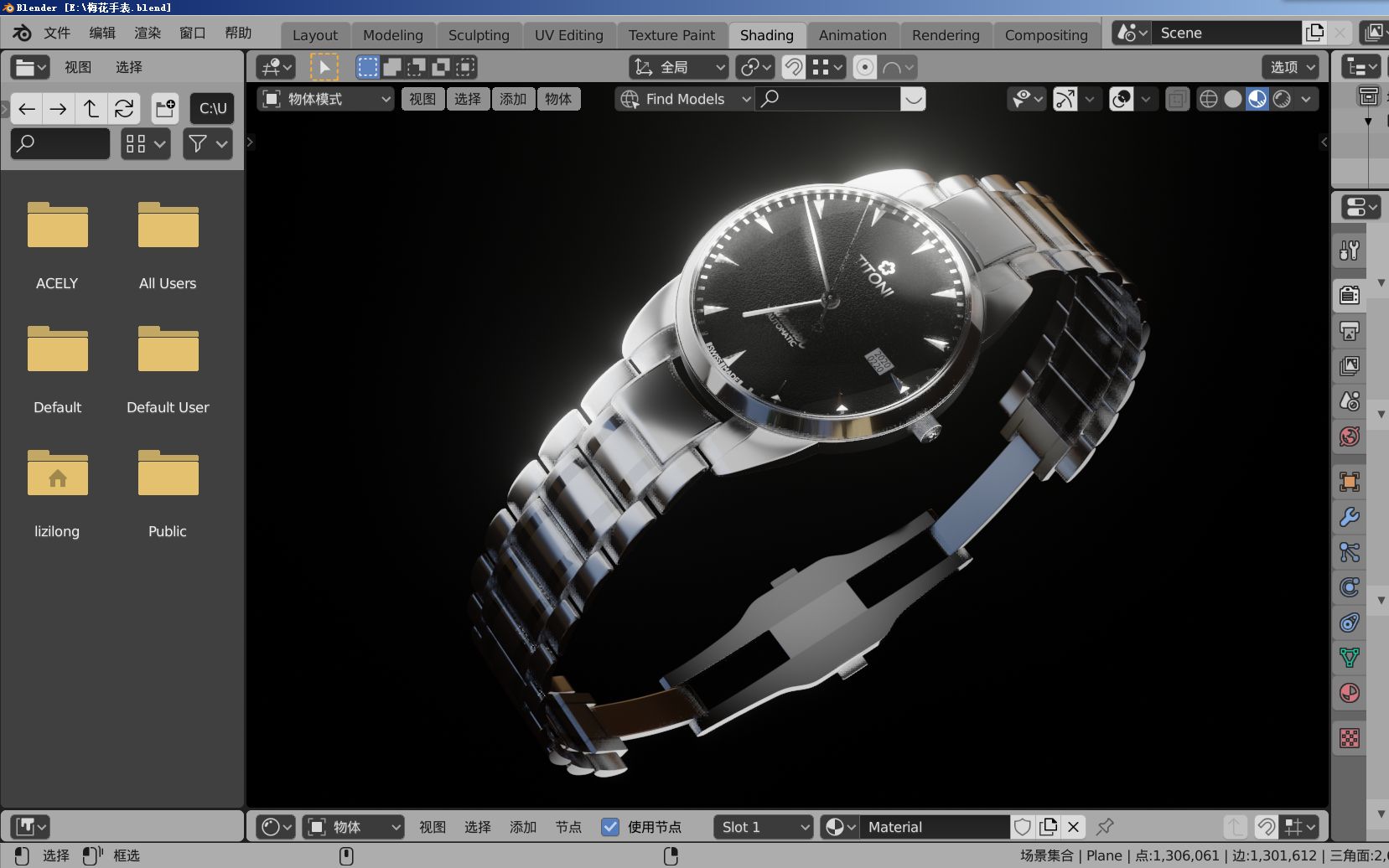1389x868 pixels.
Task: Open the 渲染 menu
Action: 148,33
